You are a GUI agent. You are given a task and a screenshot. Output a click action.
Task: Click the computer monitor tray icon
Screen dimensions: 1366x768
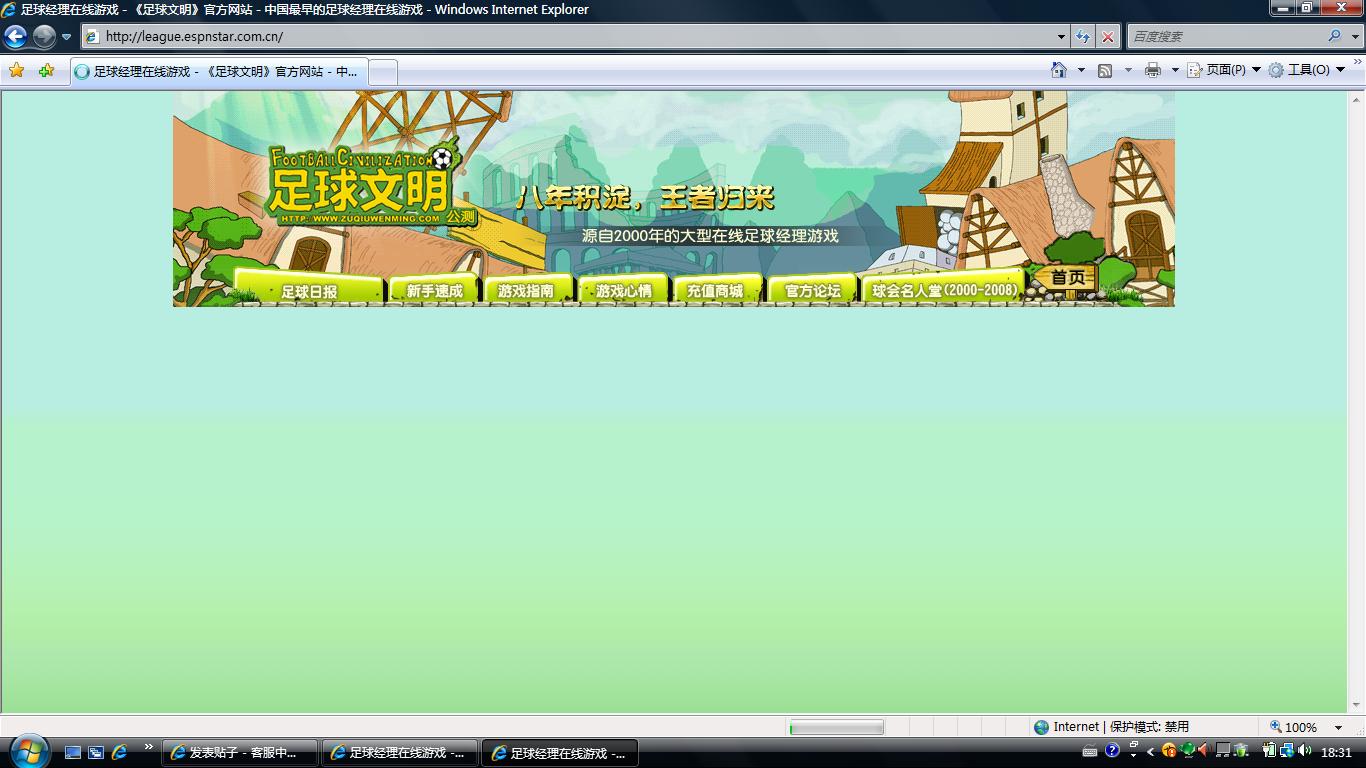[x=1222, y=750]
